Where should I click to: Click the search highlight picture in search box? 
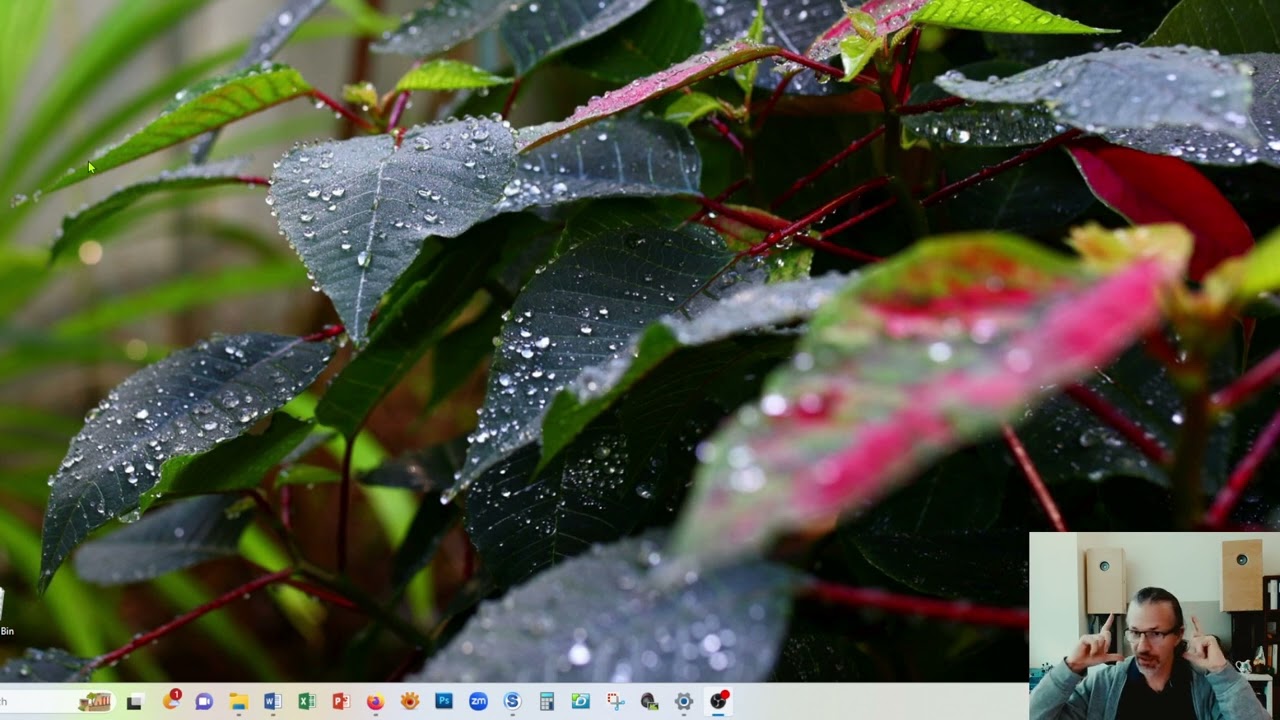[94, 702]
